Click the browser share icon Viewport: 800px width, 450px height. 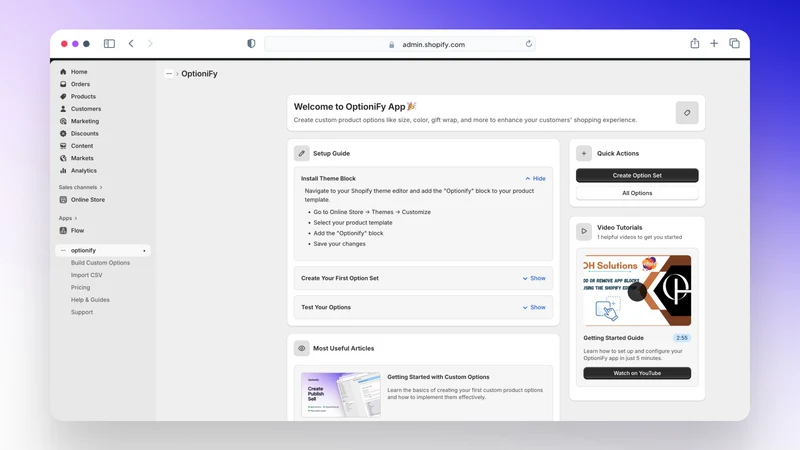click(x=694, y=43)
